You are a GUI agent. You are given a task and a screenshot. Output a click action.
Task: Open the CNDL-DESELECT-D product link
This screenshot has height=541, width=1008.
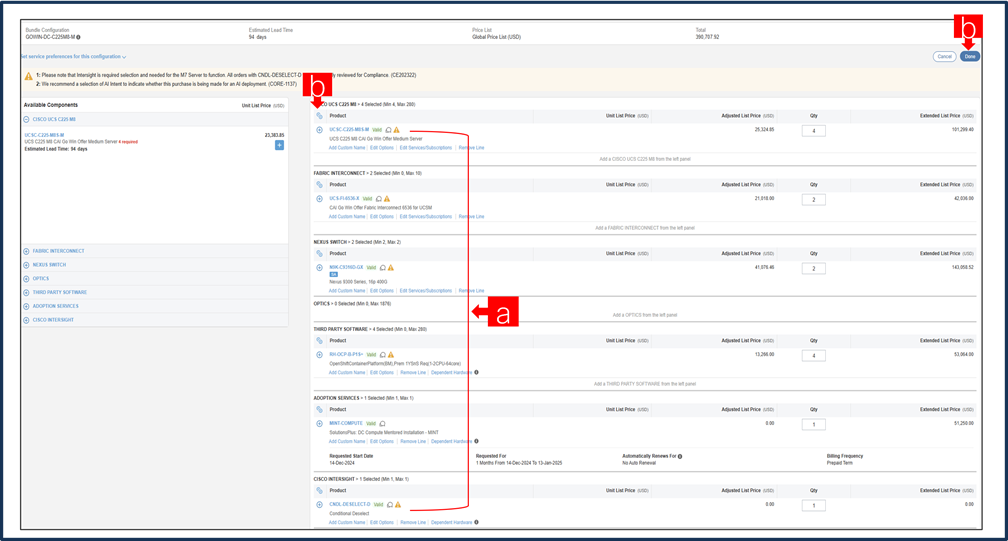coord(350,504)
